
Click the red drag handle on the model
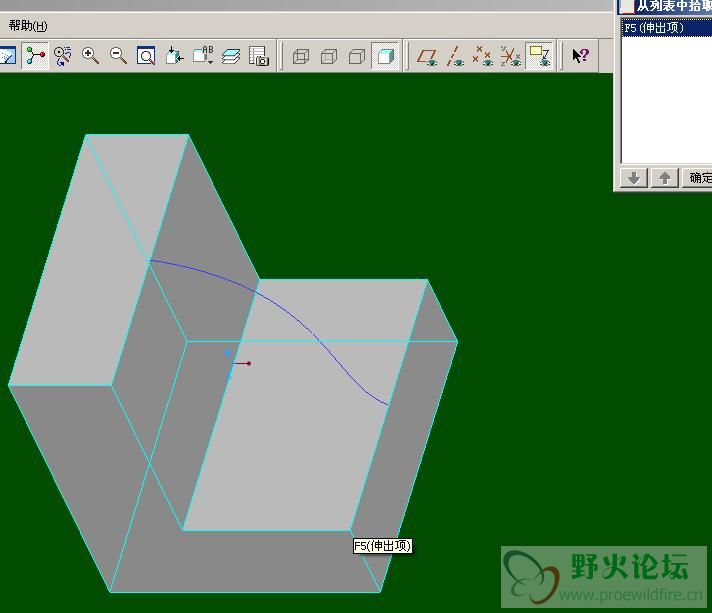tap(249, 363)
